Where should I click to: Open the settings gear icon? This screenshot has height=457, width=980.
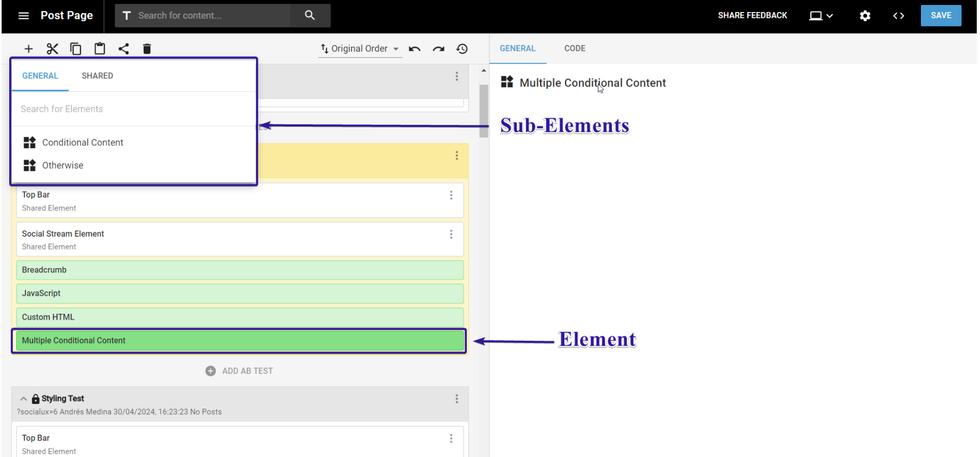(x=865, y=16)
